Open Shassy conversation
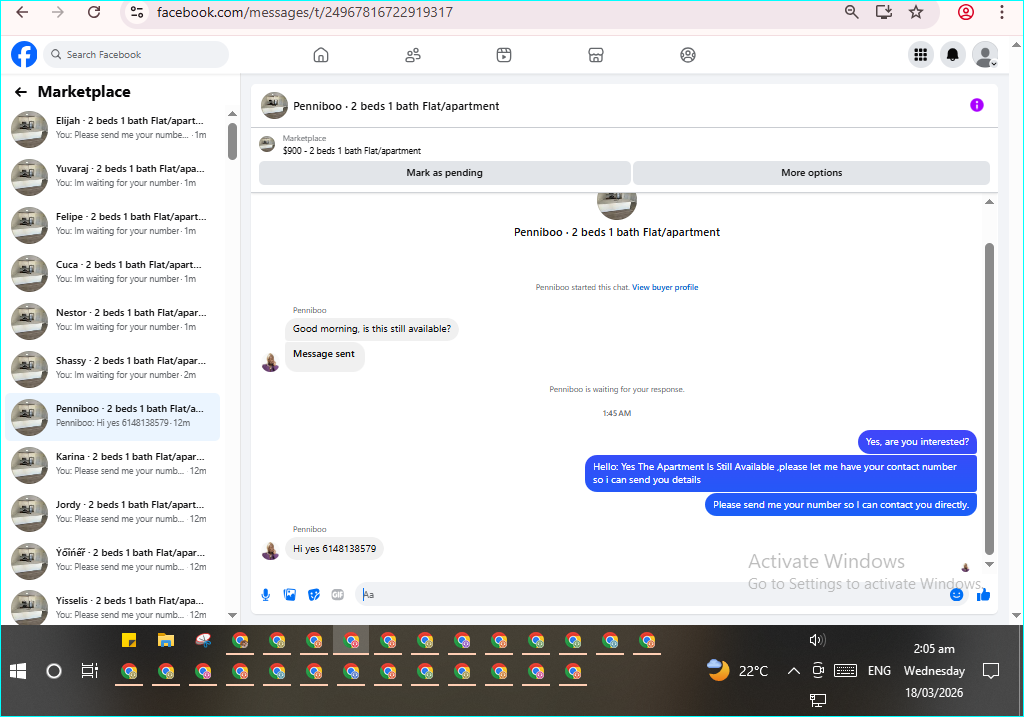1024x717 pixels. pyautogui.click(x=112, y=369)
